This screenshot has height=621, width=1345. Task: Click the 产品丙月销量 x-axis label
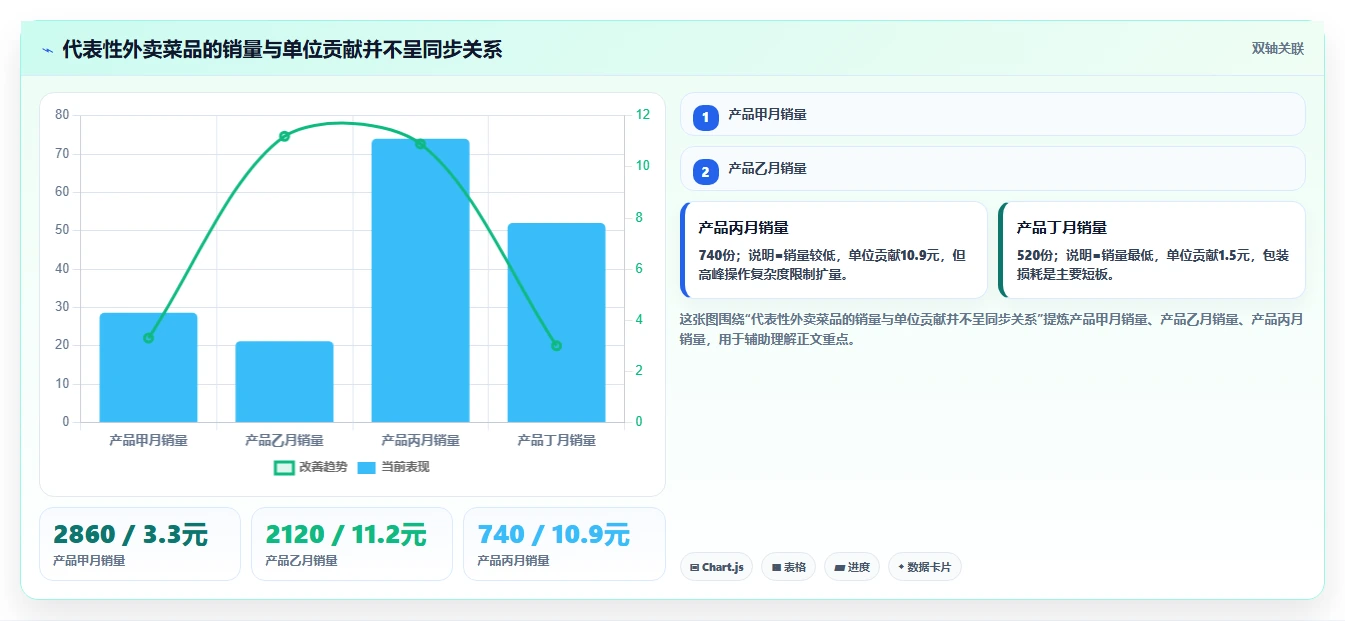420,440
